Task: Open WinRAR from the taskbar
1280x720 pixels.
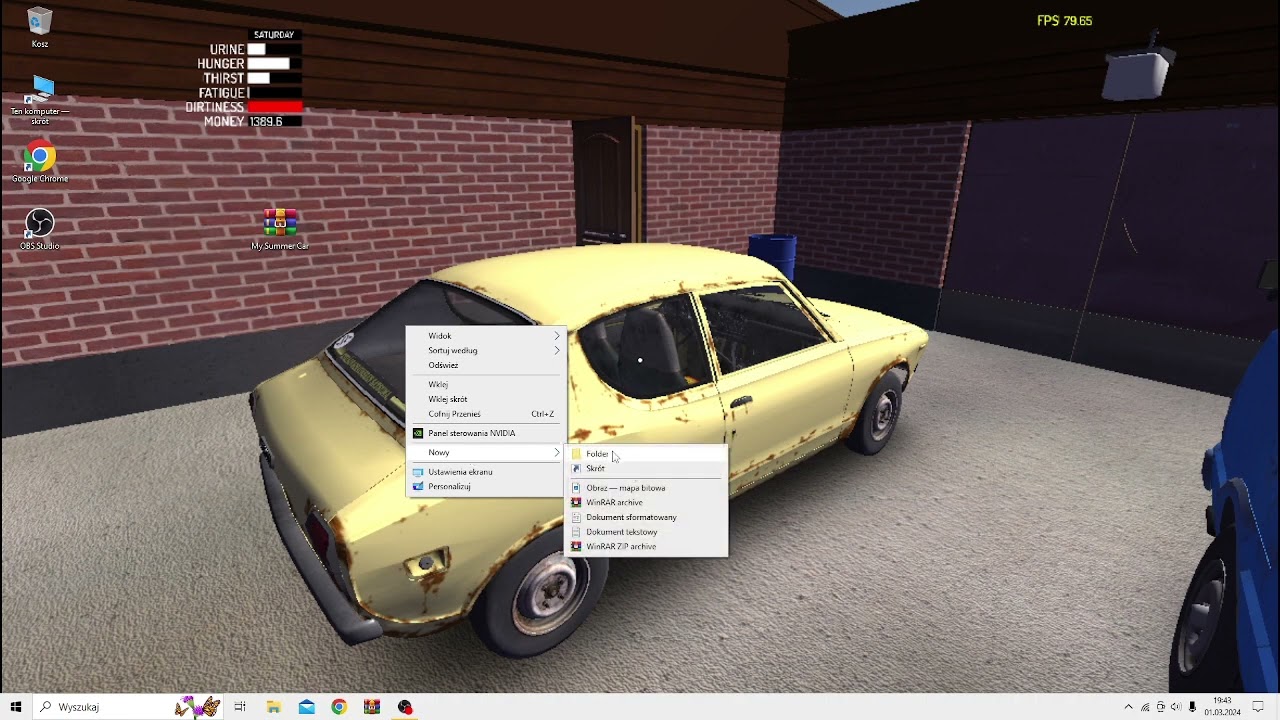Action: [x=372, y=707]
